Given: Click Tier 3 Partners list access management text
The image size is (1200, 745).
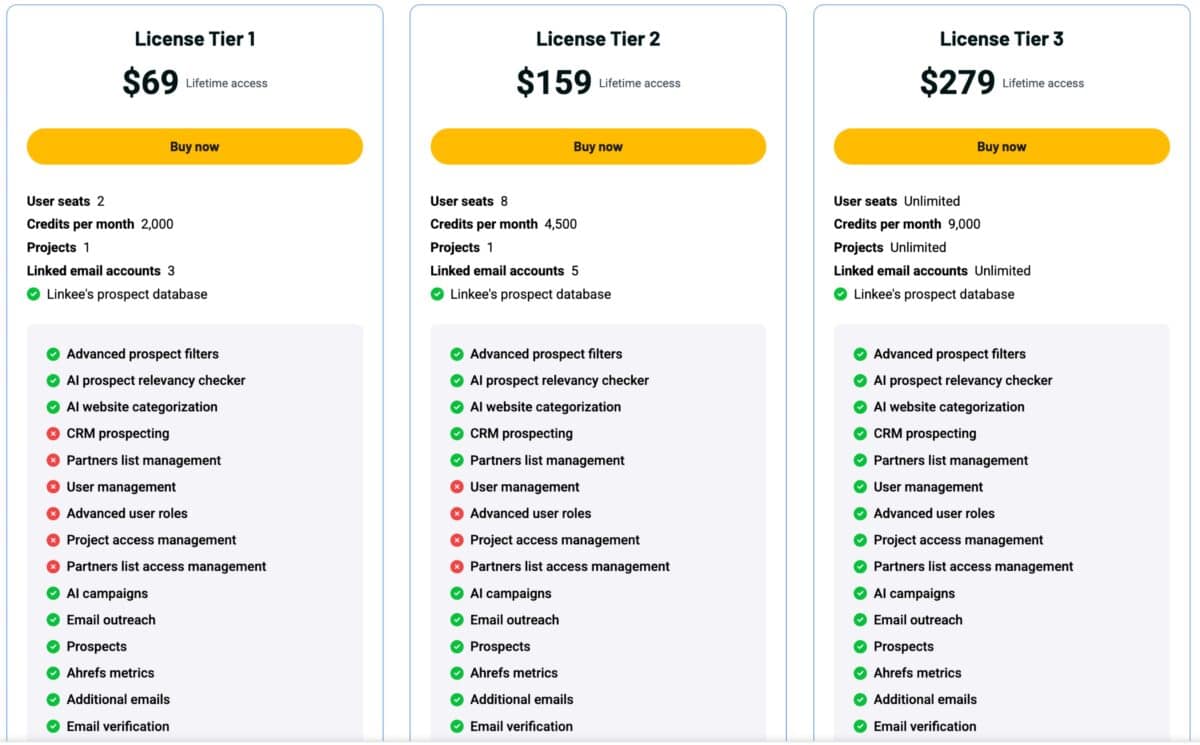Looking at the screenshot, I should click(x=973, y=566).
